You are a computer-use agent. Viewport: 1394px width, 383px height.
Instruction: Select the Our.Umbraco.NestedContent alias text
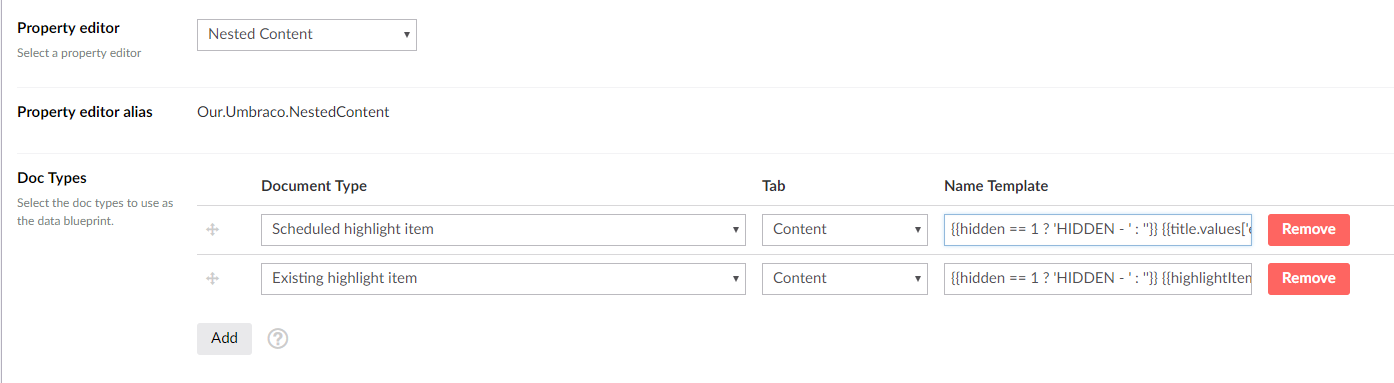pyautogui.click(x=293, y=112)
